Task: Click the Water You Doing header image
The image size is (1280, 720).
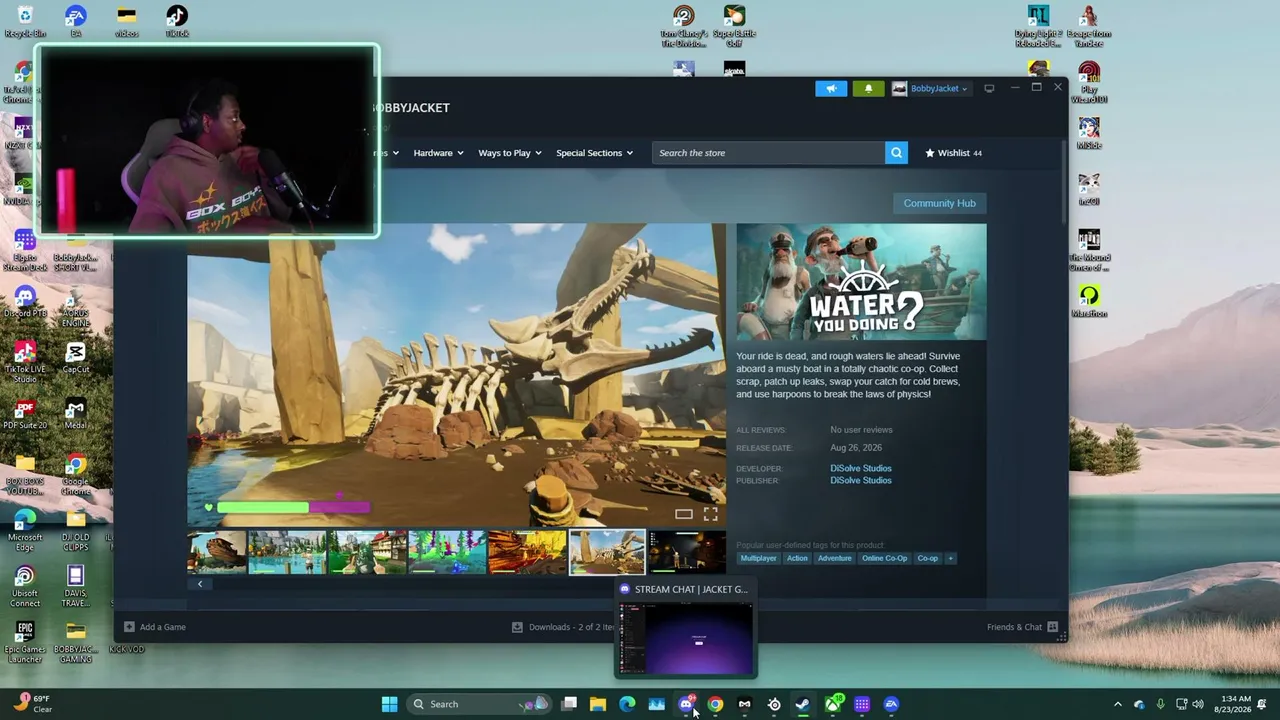Action: click(861, 282)
